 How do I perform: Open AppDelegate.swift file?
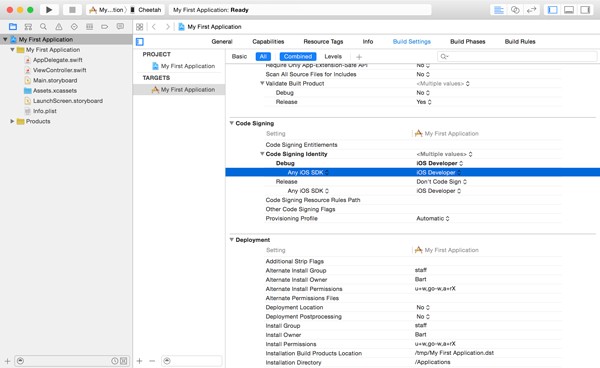click(57, 60)
